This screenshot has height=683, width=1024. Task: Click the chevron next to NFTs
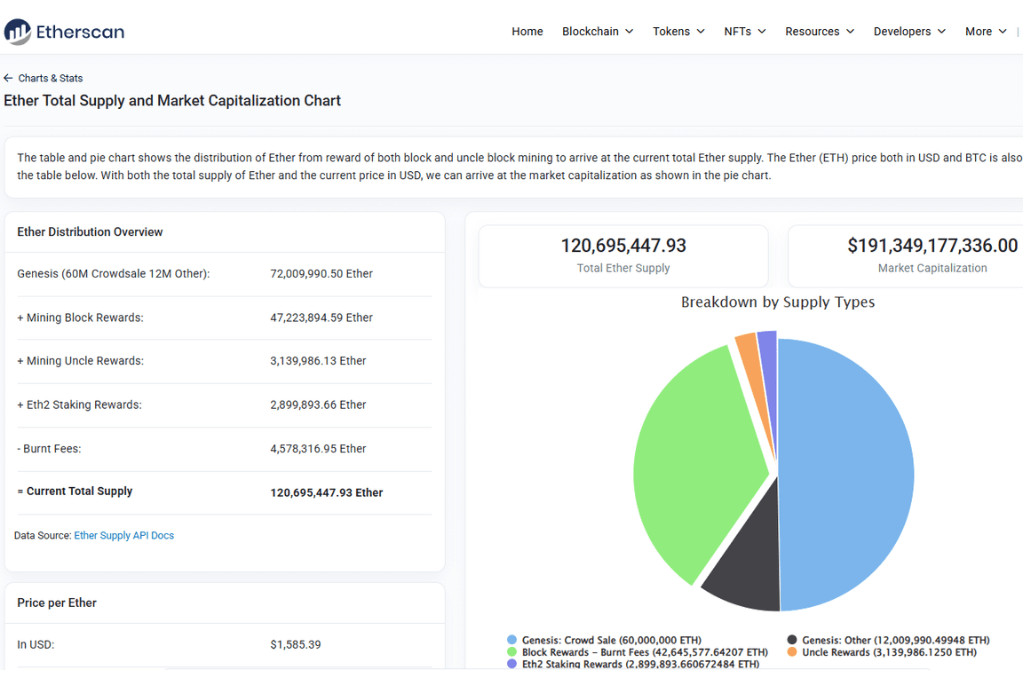[762, 31]
